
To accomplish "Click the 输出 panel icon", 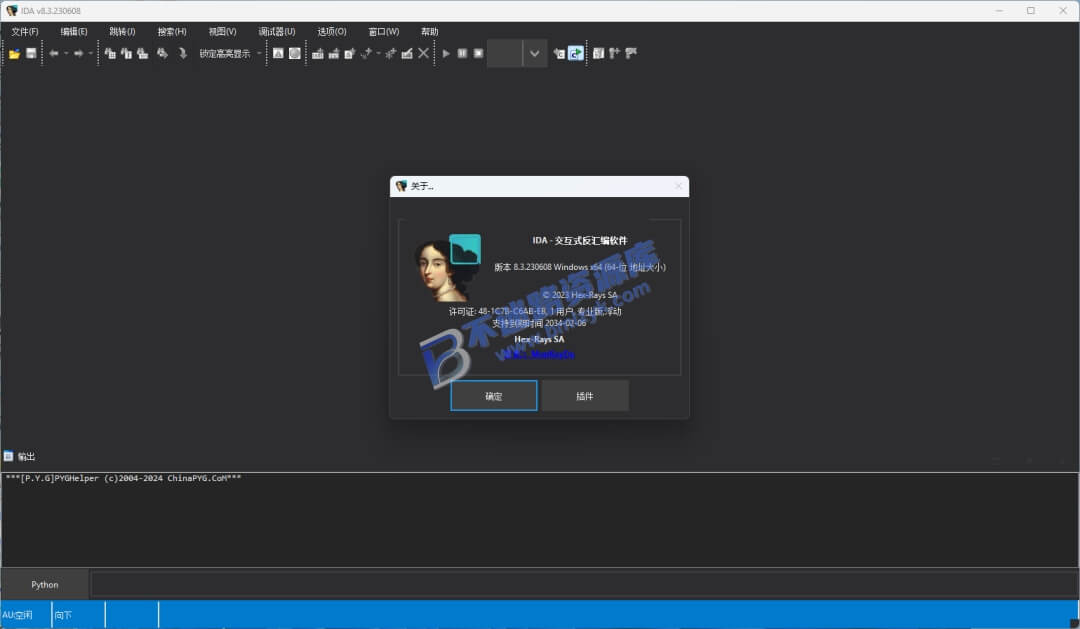I will (x=8, y=456).
